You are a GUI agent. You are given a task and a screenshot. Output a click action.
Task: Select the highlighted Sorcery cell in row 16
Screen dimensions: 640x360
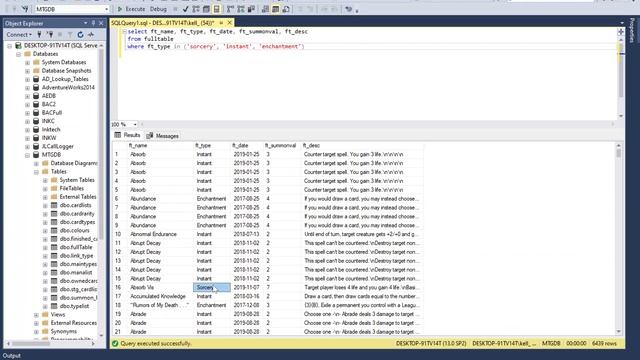211,287
